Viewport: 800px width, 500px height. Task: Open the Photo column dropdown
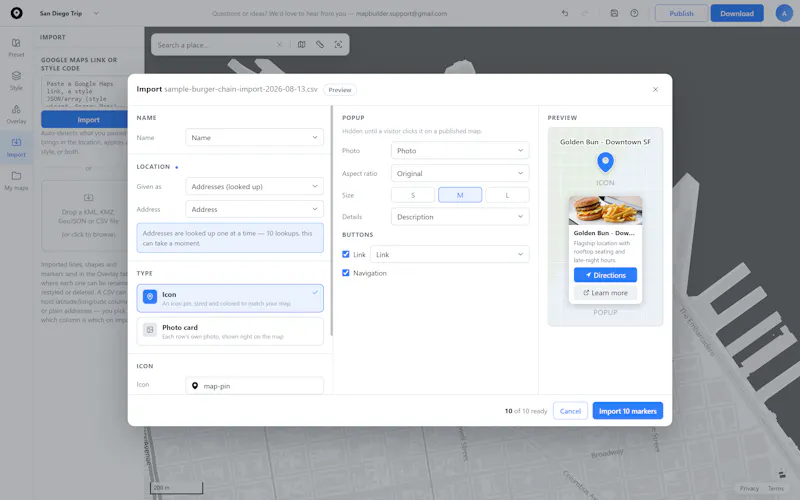(x=460, y=151)
